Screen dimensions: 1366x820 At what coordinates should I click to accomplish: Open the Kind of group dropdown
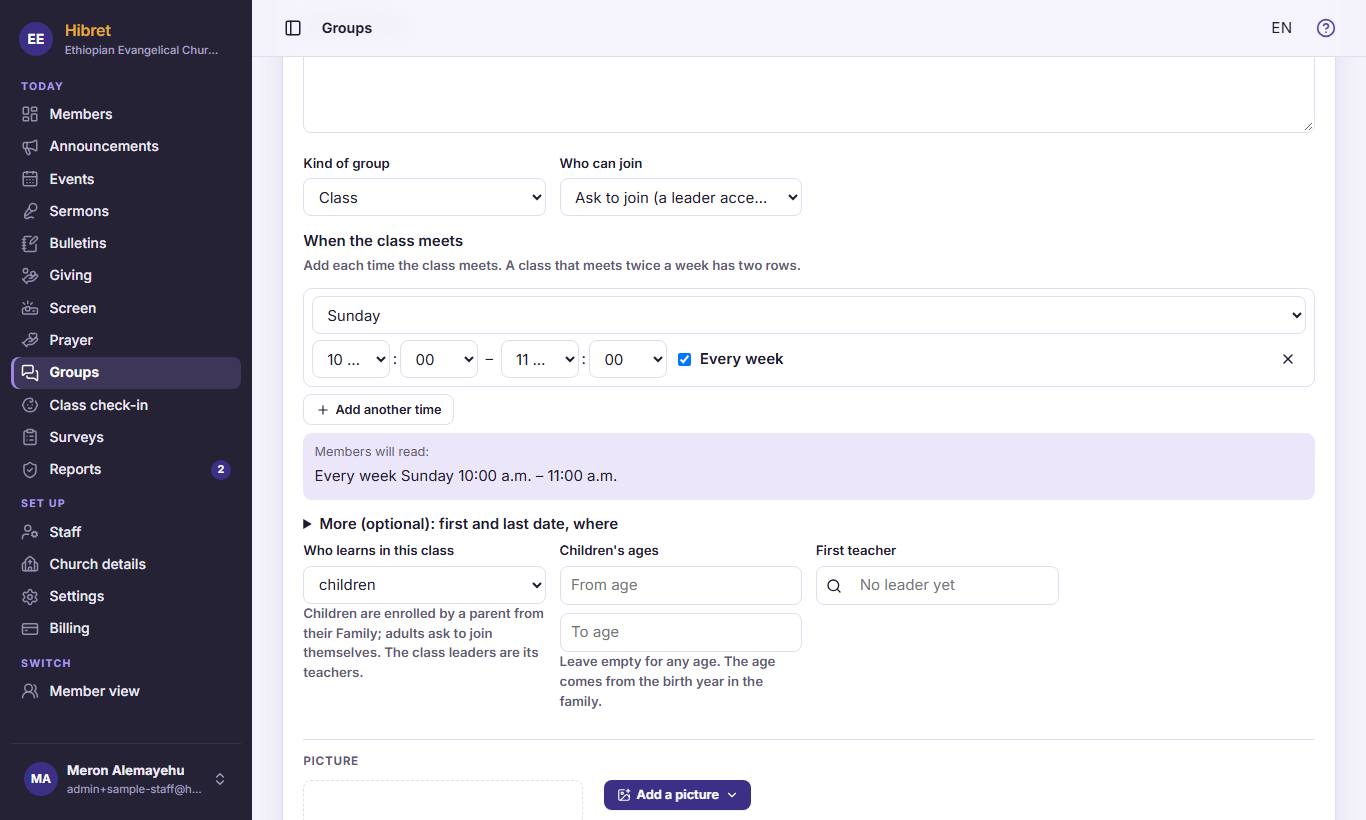(424, 197)
